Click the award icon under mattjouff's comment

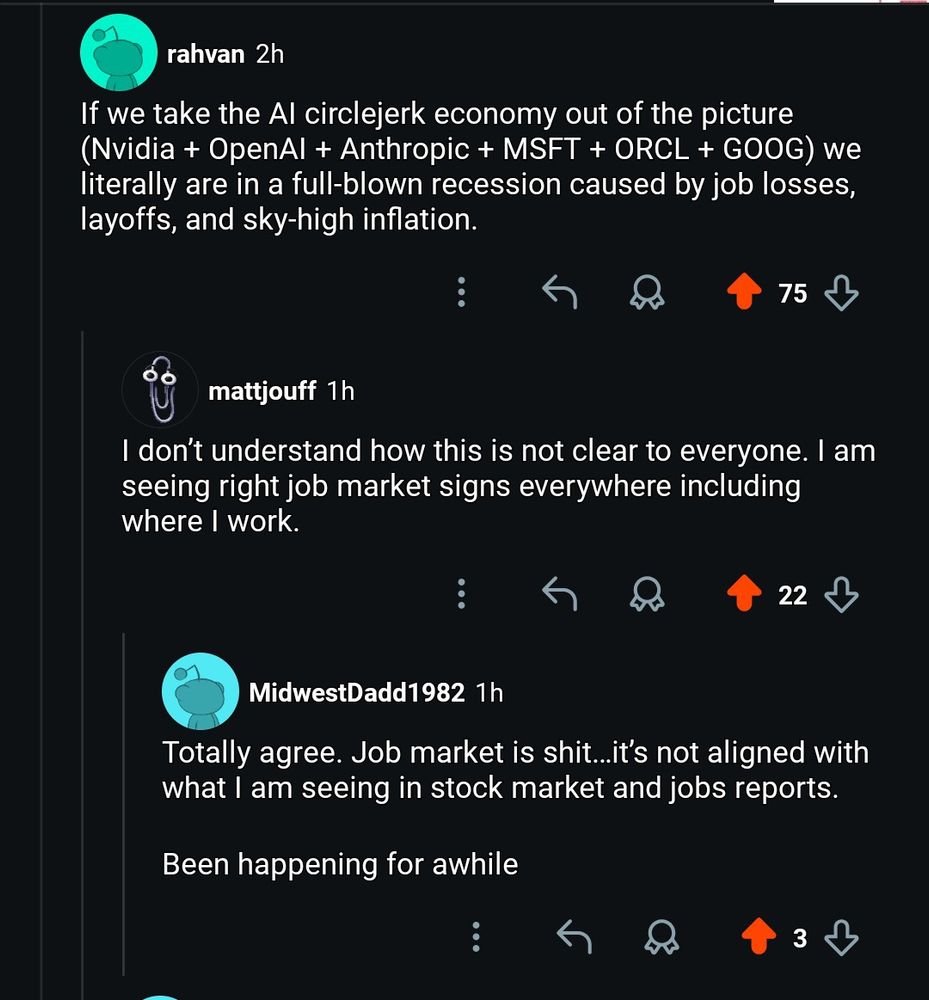(x=647, y=595)
